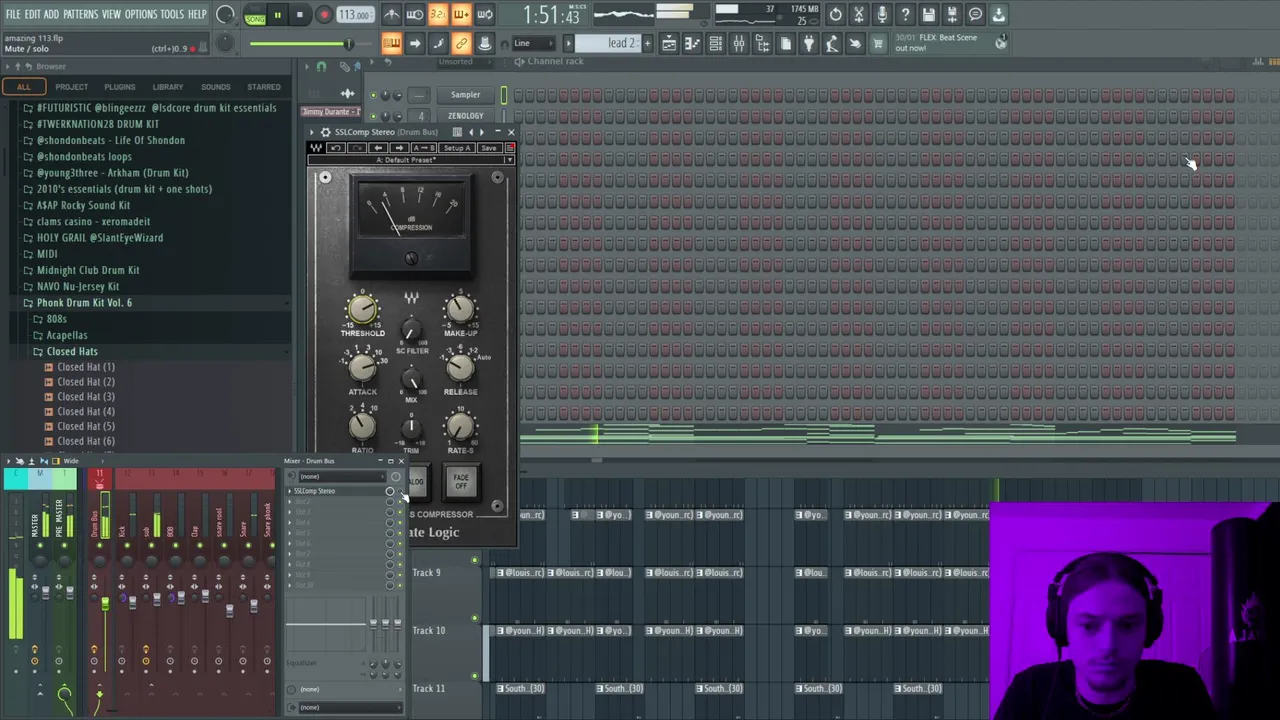Toggle the link/chain icon in toolbar

point(461,43)
